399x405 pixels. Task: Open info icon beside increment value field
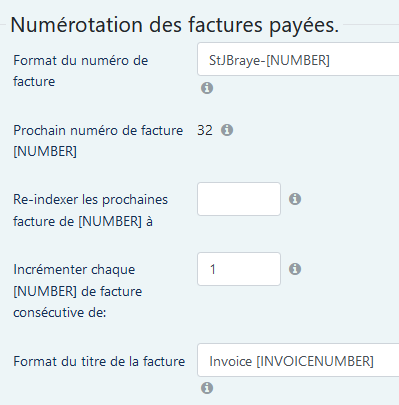click(x=295, y=269)
